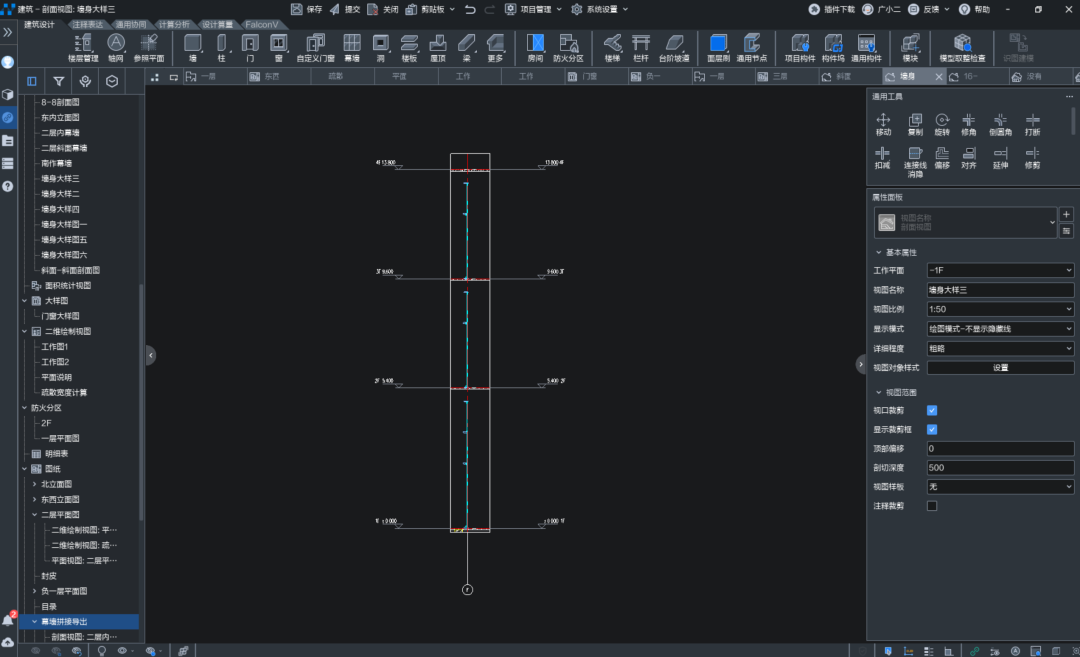Open the 视图比例 1:50 dropdown
Image resolution: width=1080 pixels, height=657 pixels.
click(x=1000, y=309)
